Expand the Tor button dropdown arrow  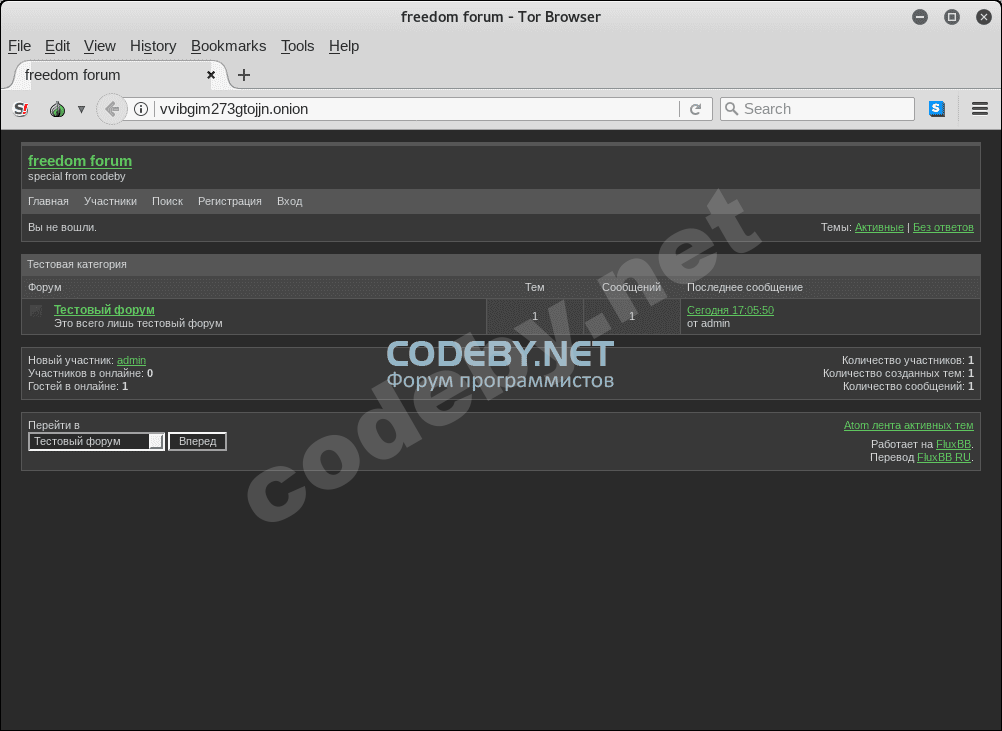point(81,109)
